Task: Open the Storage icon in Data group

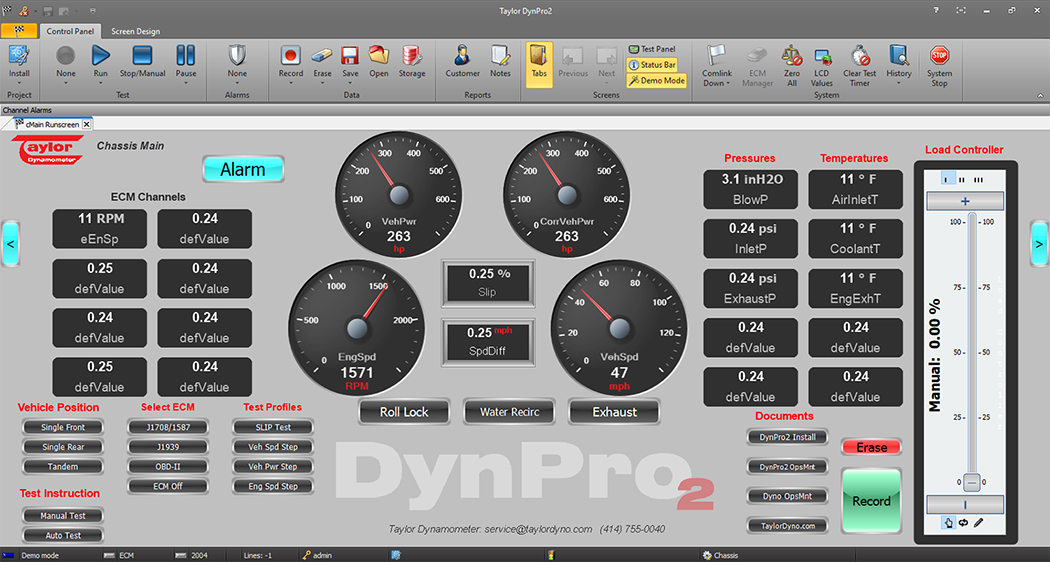Action: pos(411,57)
